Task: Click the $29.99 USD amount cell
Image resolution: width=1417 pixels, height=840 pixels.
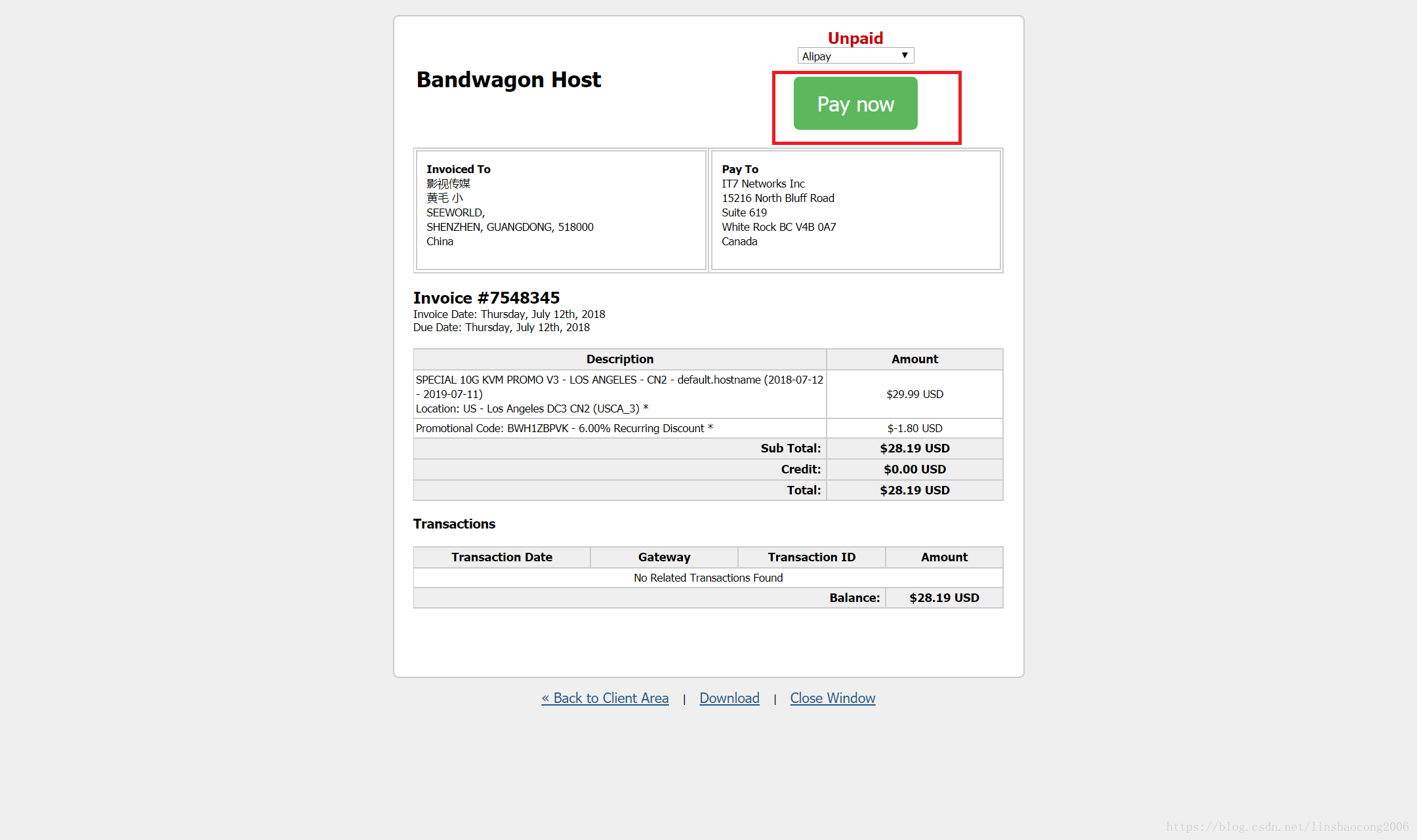Action: (914, 394)
